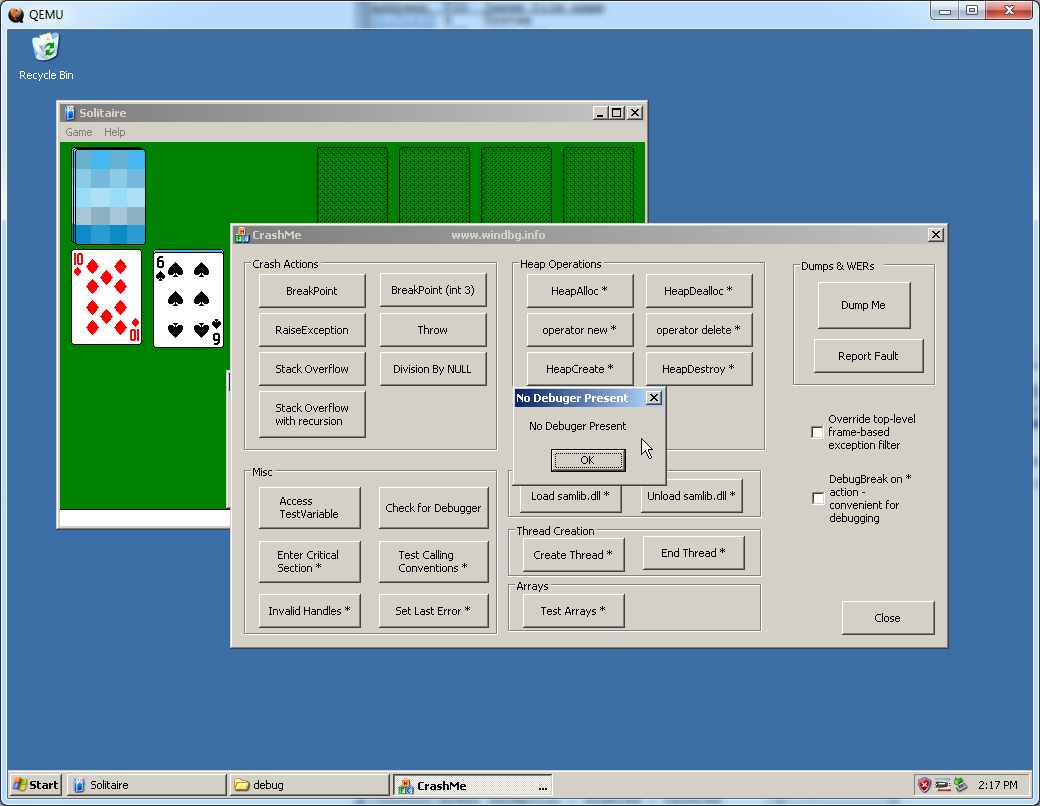Viewport: 1040px width, 806px height.
Task: Draw from the Solitaire deck pile
Action: pyautogui.click(x=109, y=196)
